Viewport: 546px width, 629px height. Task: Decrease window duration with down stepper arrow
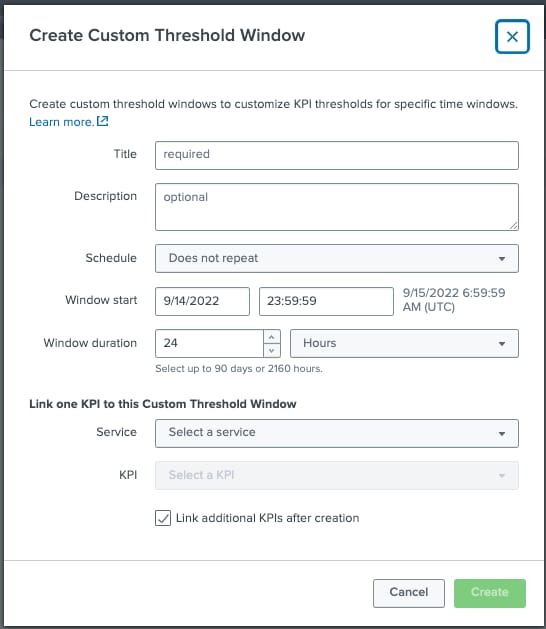coord(272,350)
